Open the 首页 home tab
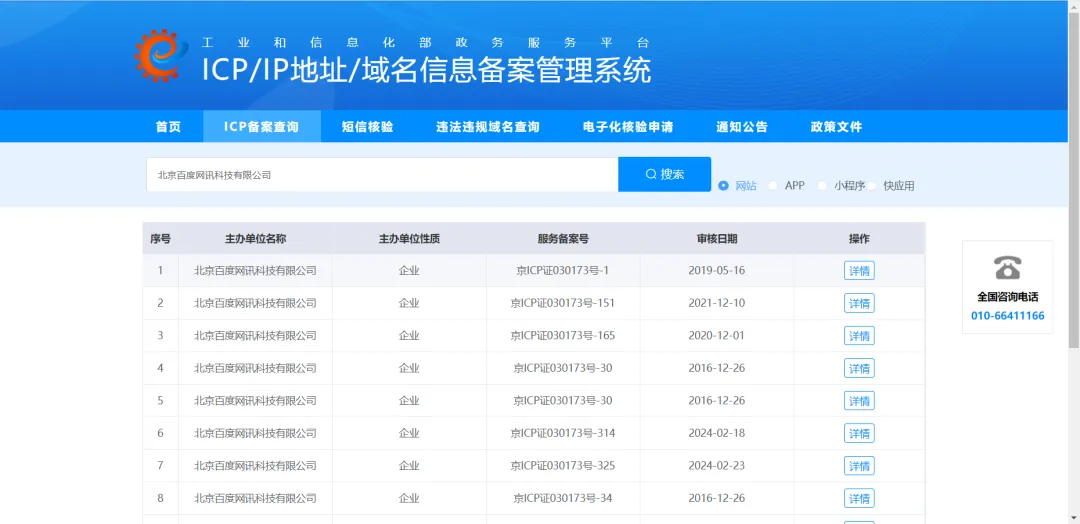This screenshot has width=1080, height=524. pos(168,127)
